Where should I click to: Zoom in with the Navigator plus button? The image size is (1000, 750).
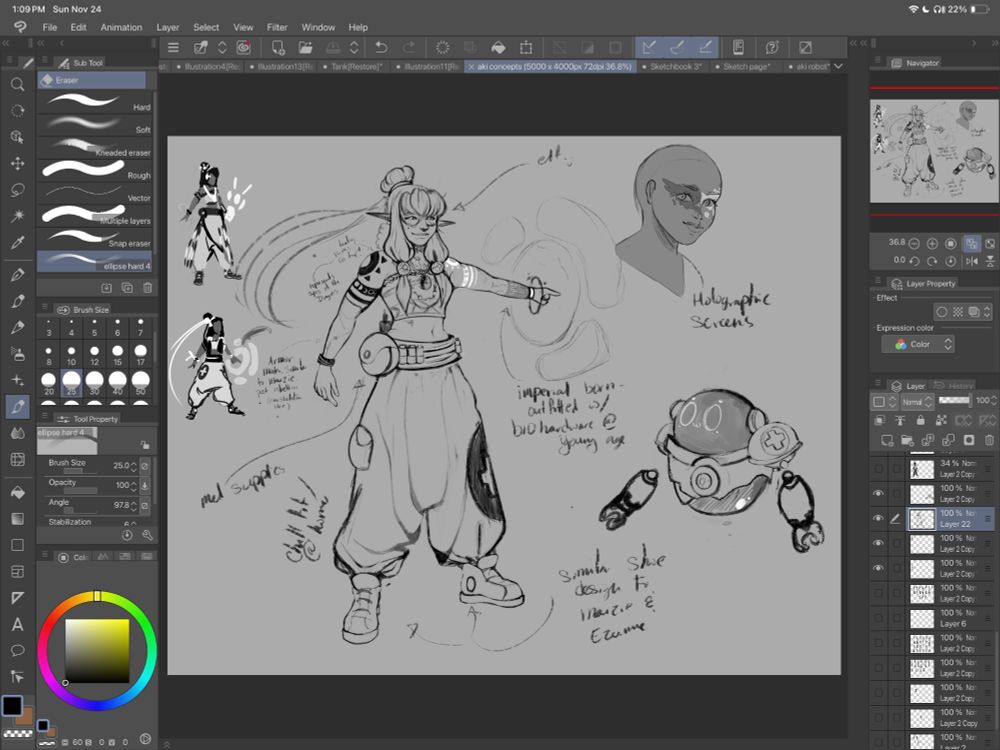[932, 243]
